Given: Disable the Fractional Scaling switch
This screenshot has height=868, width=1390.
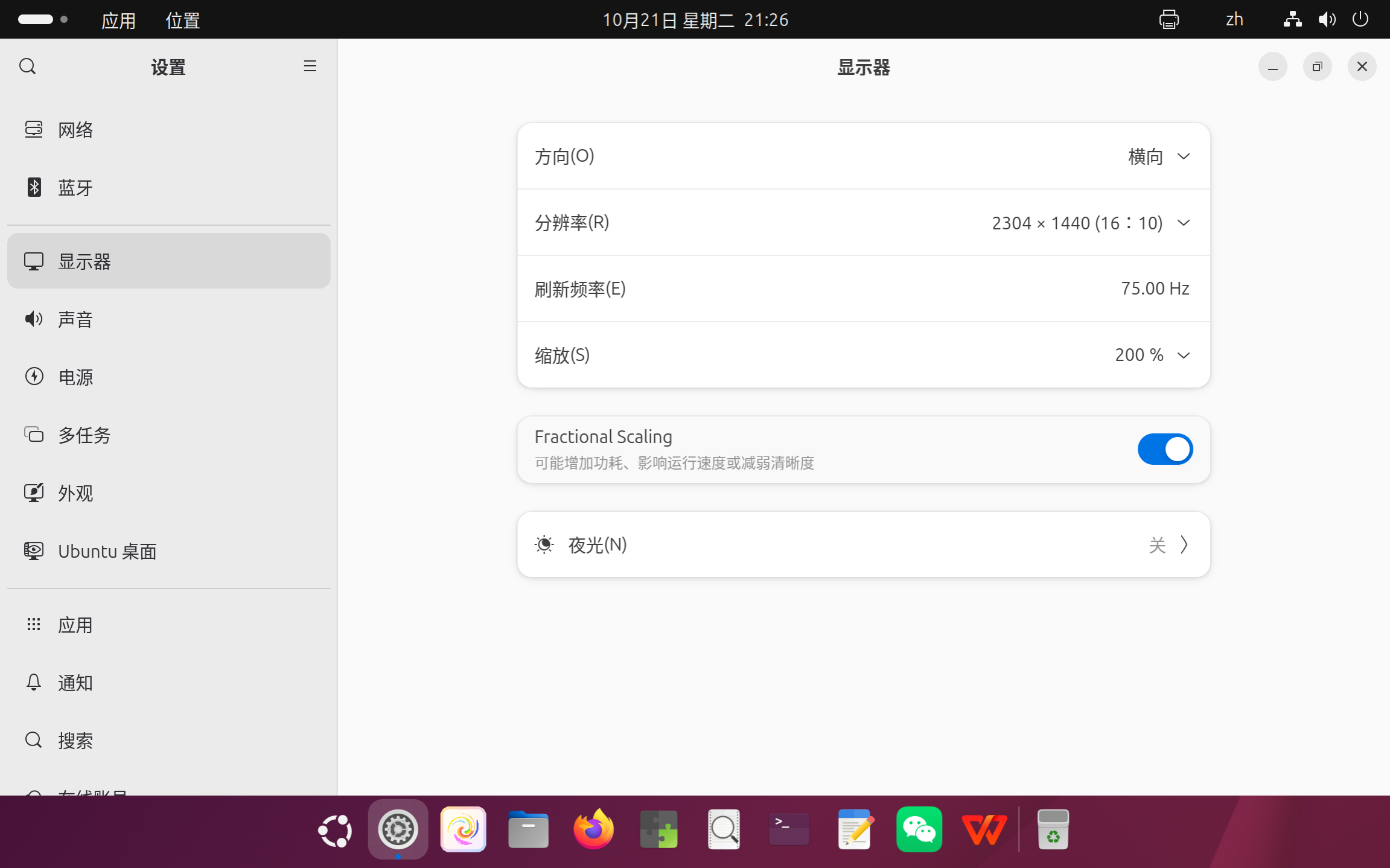Looking at the screenshot, I should coord(1165,449).
